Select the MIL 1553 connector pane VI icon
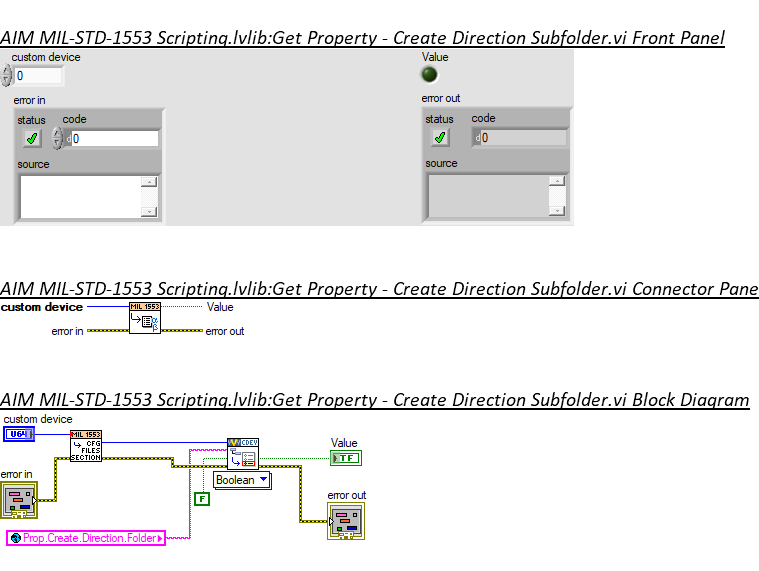This screenshot has width=759, height=571. [x=145, y=318]
